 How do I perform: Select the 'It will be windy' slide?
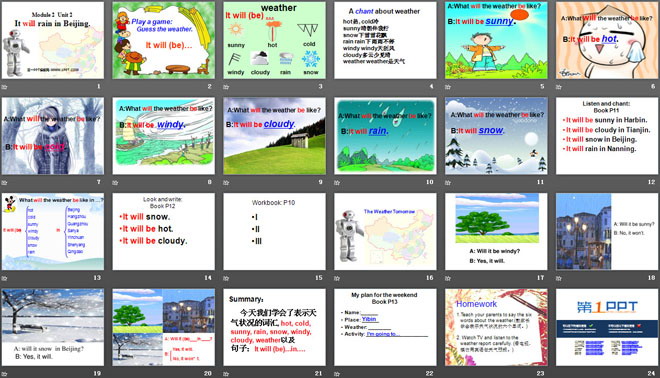pos(163,136)
